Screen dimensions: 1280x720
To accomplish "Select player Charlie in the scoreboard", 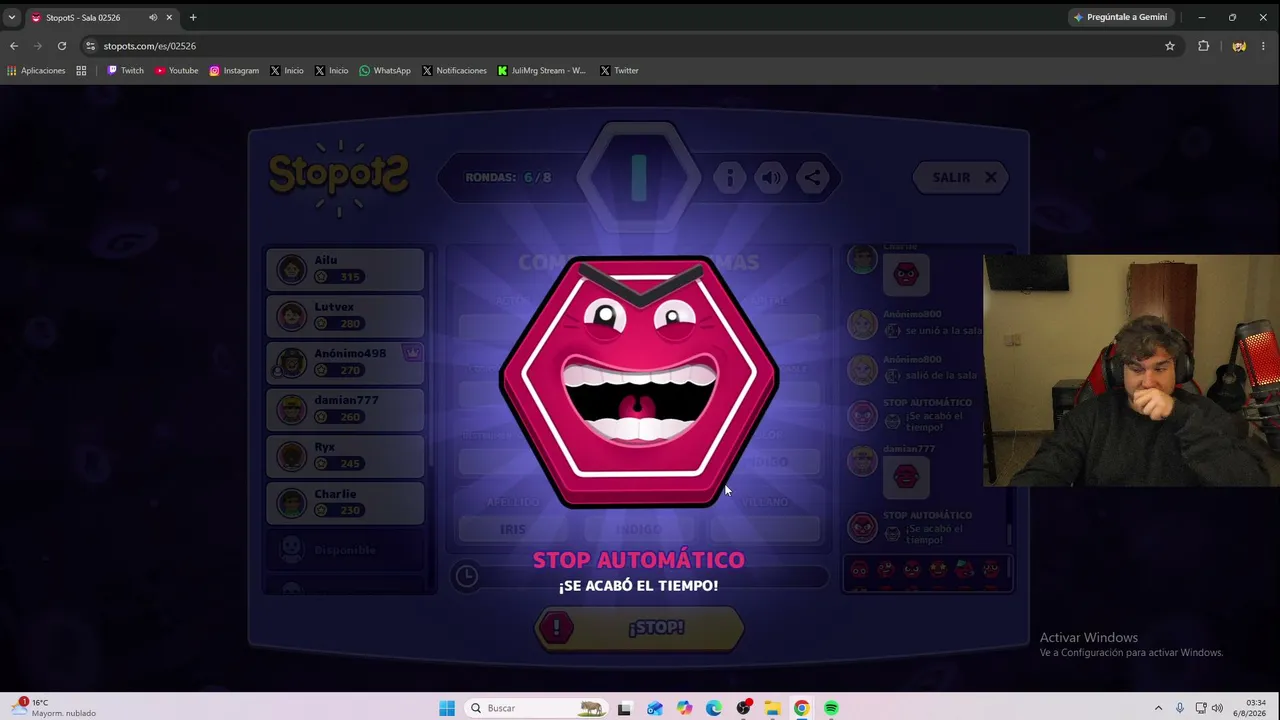I will (x=345, y=503).
